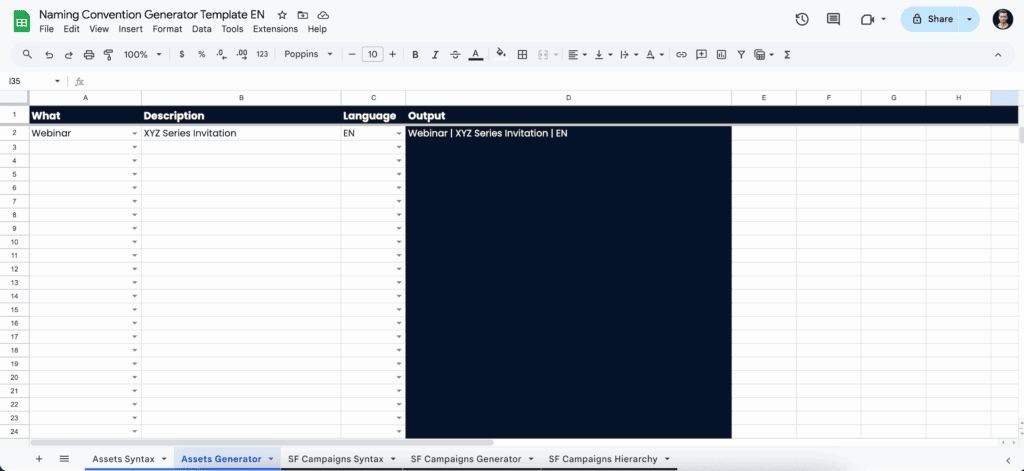This screenshot has width=1024, height=471.
Task: Open the File menu
Action: click(46, 29)
